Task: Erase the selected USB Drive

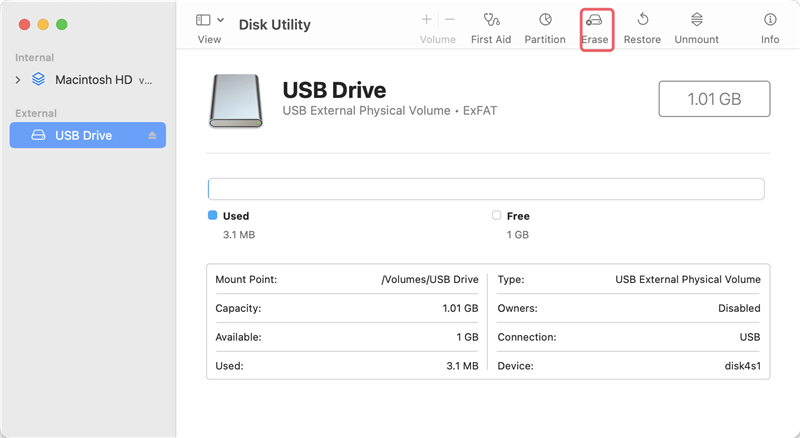Action: [595, 29]
